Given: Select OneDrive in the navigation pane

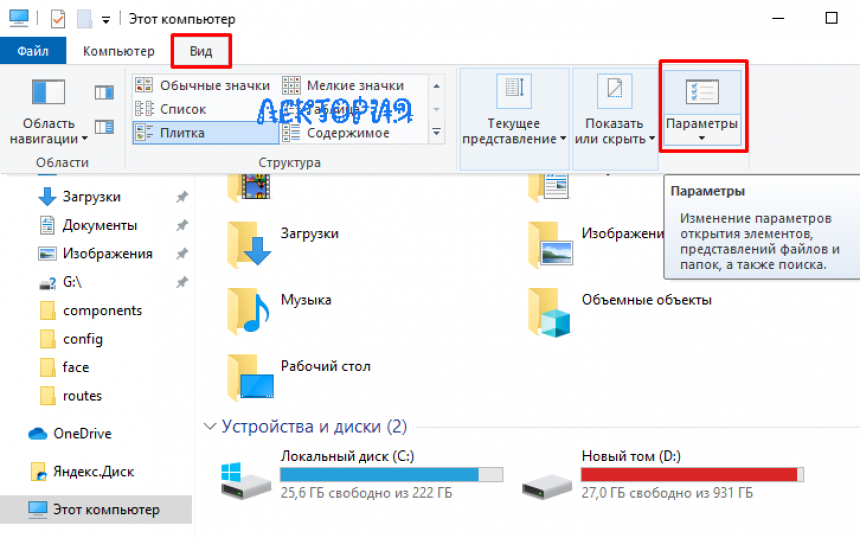Looking at the screenshot, I should click(x=70, y=434).
